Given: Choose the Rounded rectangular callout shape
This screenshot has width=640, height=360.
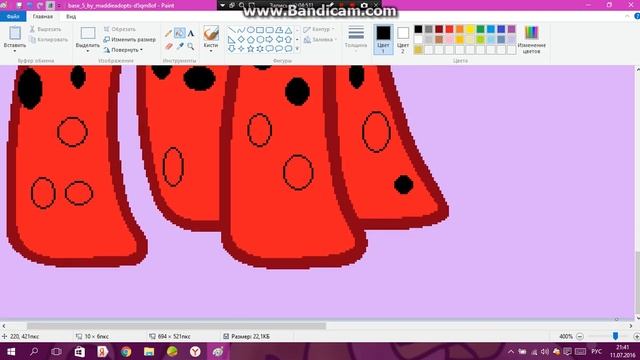Looking at the screenshot, I should (x=269, y=49).
